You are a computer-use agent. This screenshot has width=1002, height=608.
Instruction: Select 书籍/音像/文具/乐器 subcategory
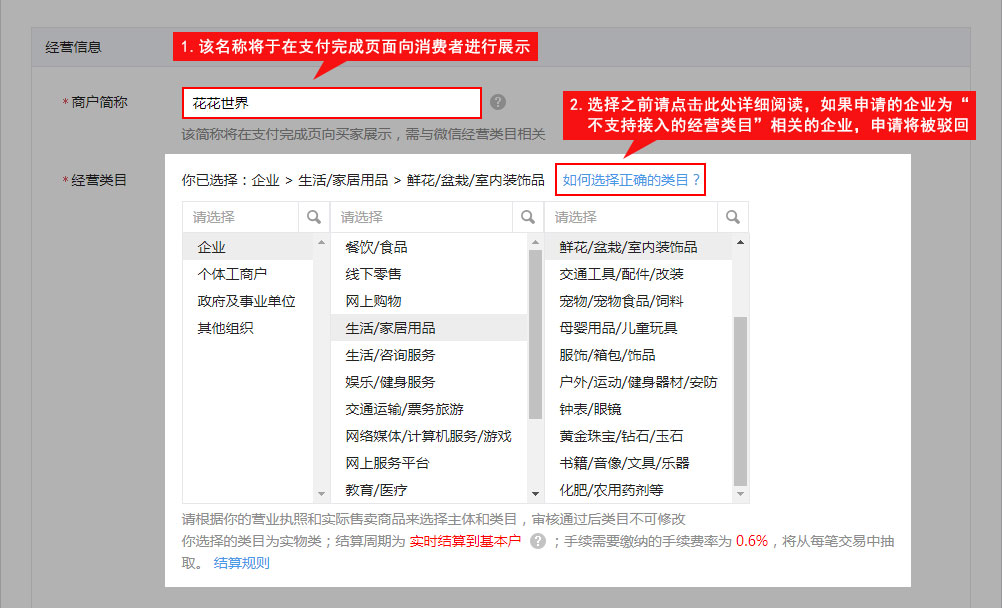pos(624,463)
